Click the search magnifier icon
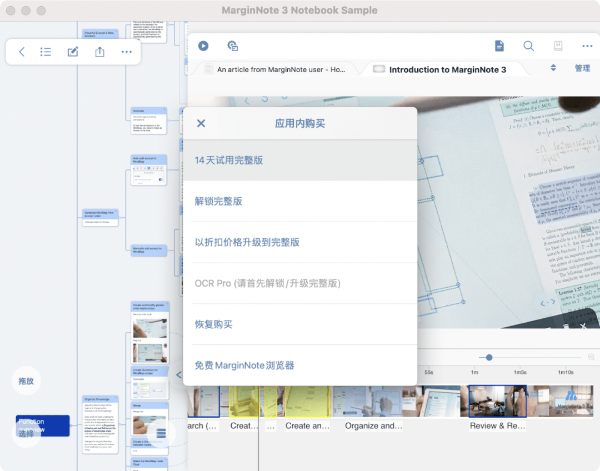The image size is (600, 471). [x=528, y=46]
